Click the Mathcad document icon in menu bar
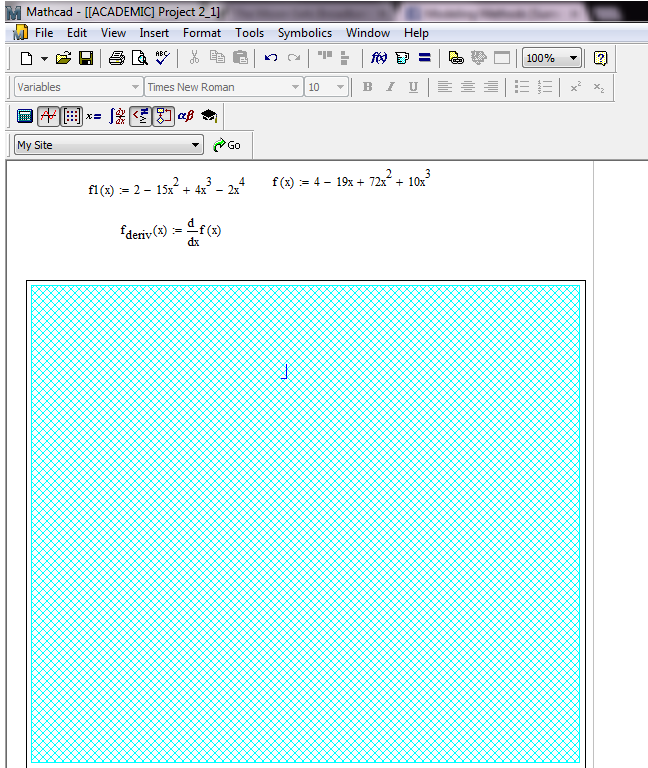The width and height of the screenshot is (648, 768). pyautogui.click(x=20, y=33)
